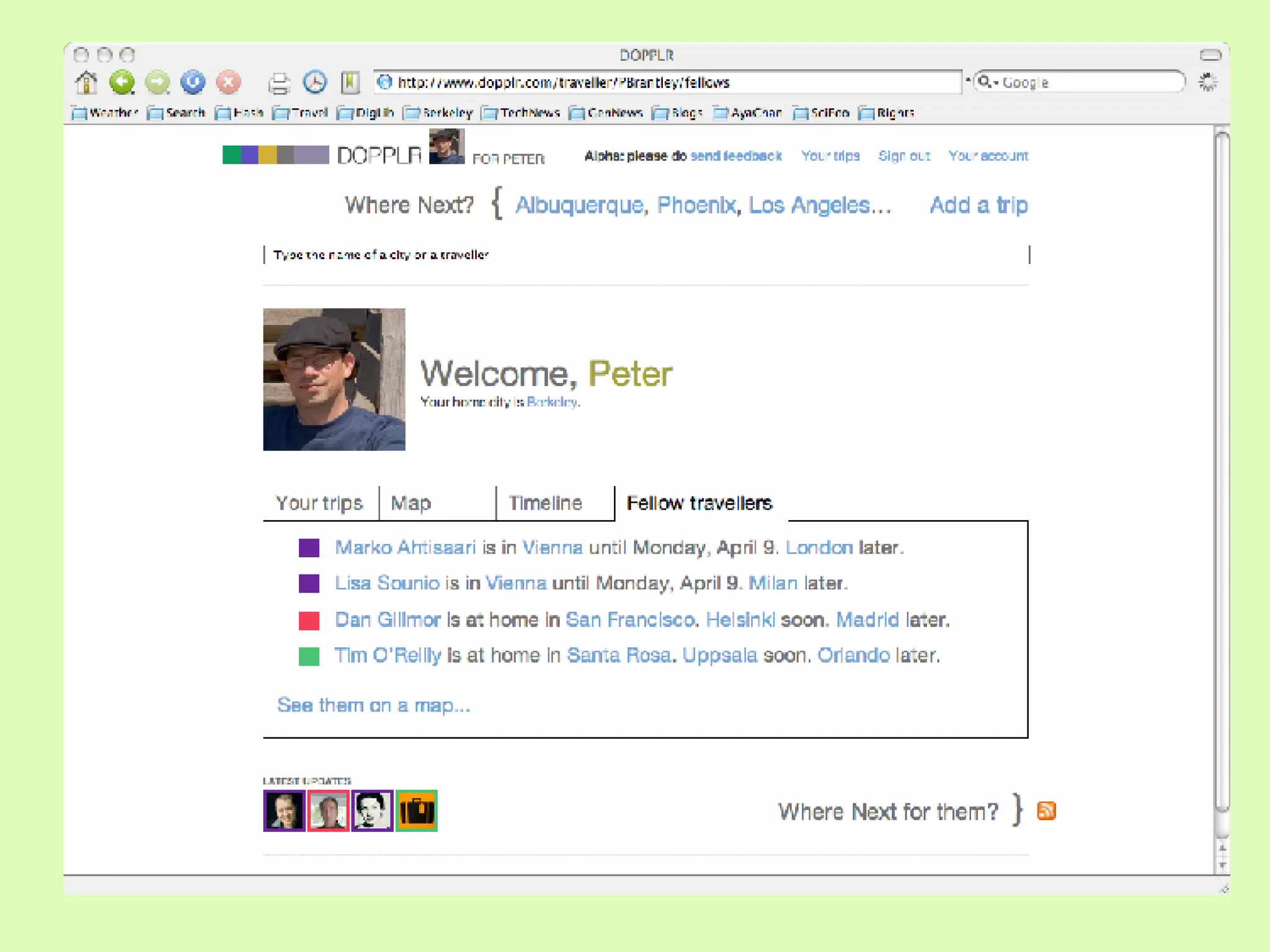Open the history clock icon
The height and width of the screenshot is (952, 1270).
click(315, 82)
